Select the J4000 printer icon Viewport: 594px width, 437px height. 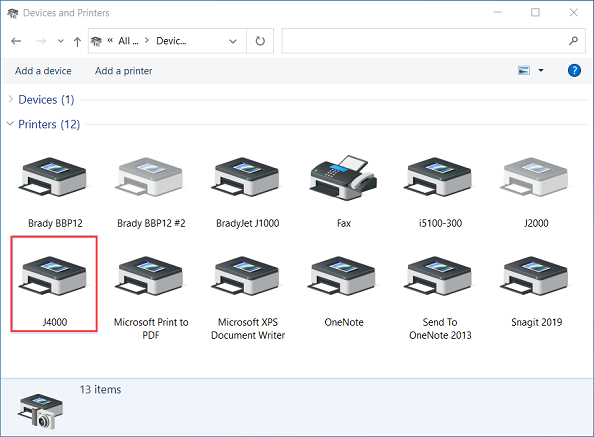(x=53, y=276)
